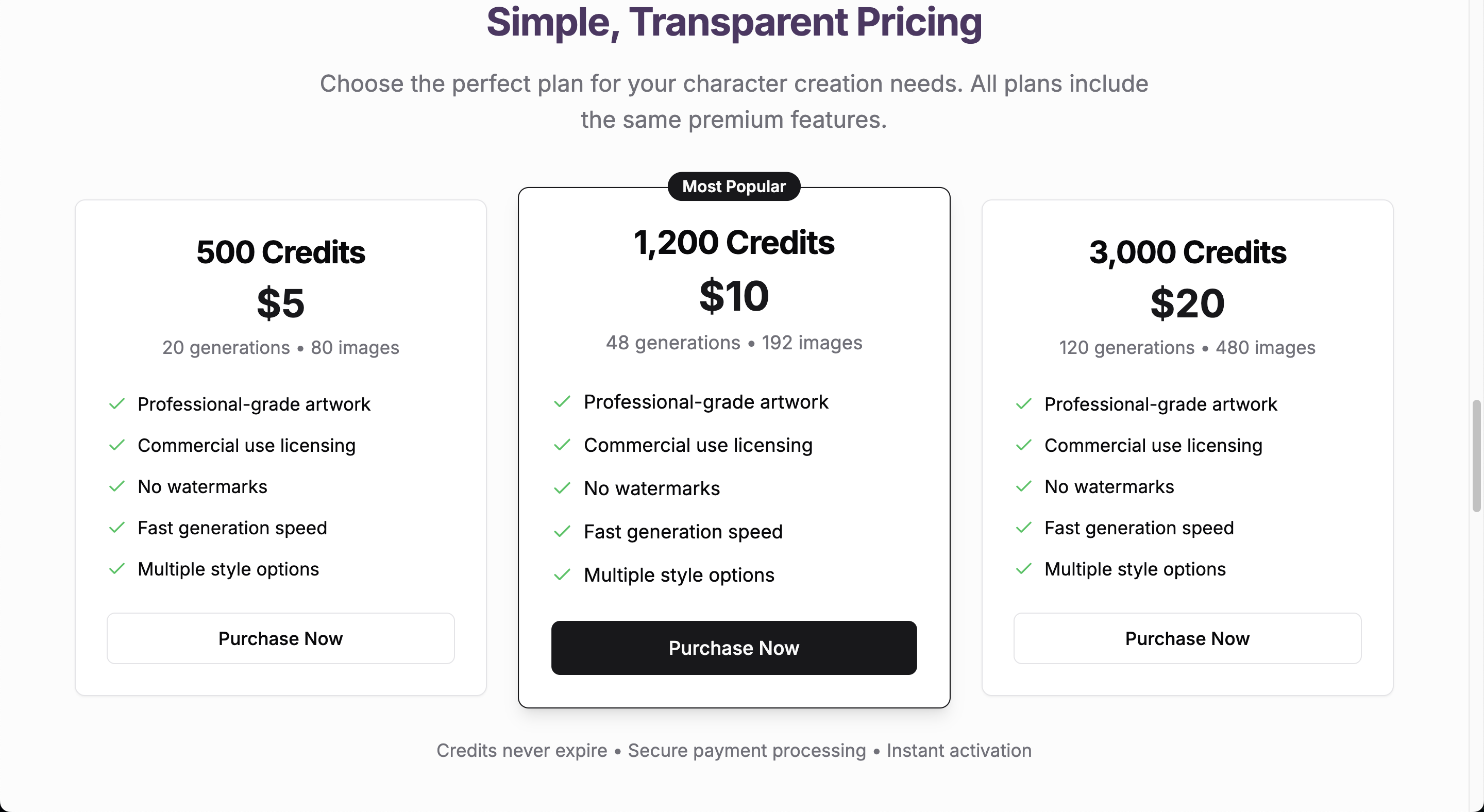This screenshot has height=812, width=1484.
Task: Click the Most Popular badge
Action: pos(733,187)
